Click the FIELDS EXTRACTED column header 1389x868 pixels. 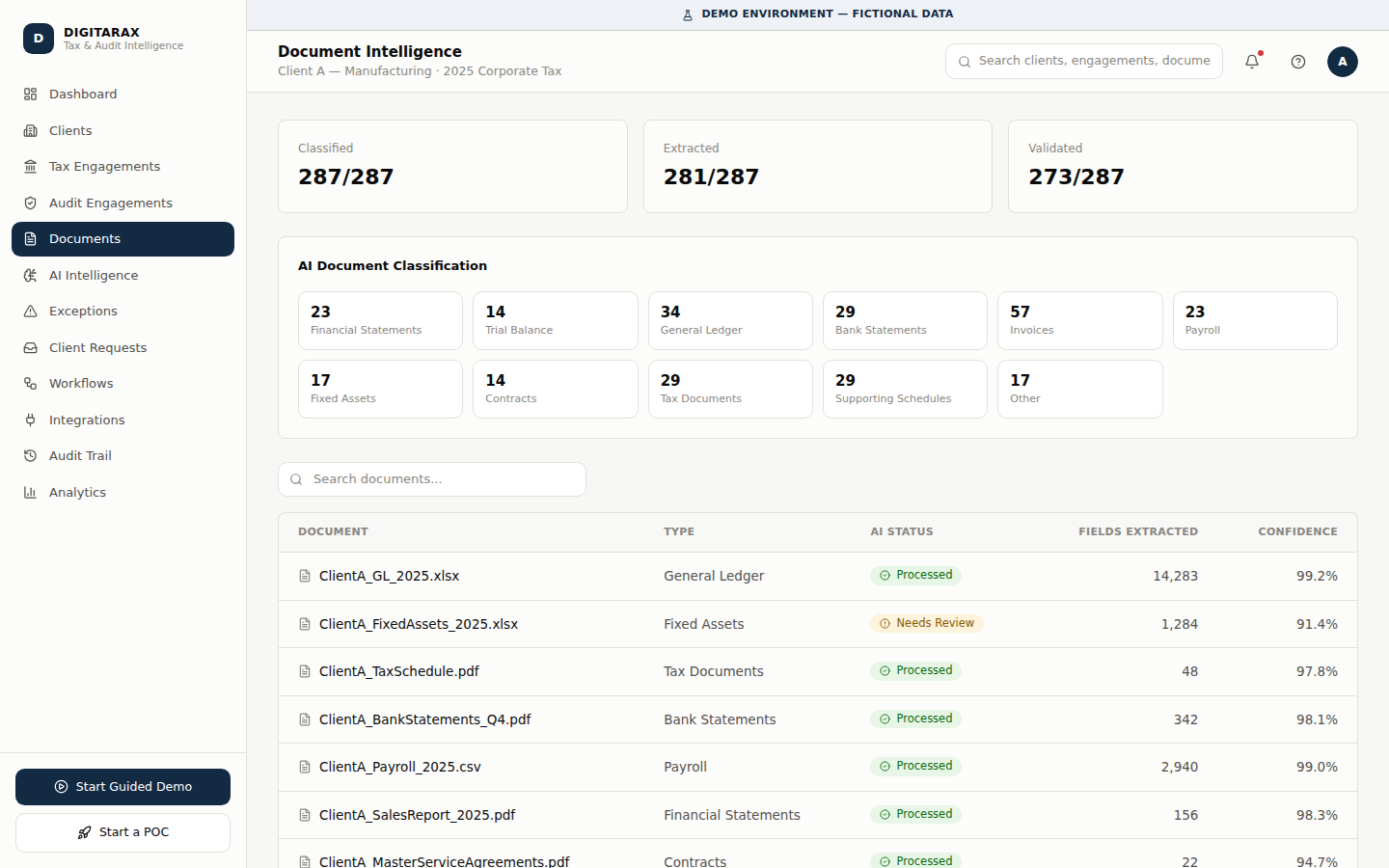pyautogui.click(x=1138, y=531)
